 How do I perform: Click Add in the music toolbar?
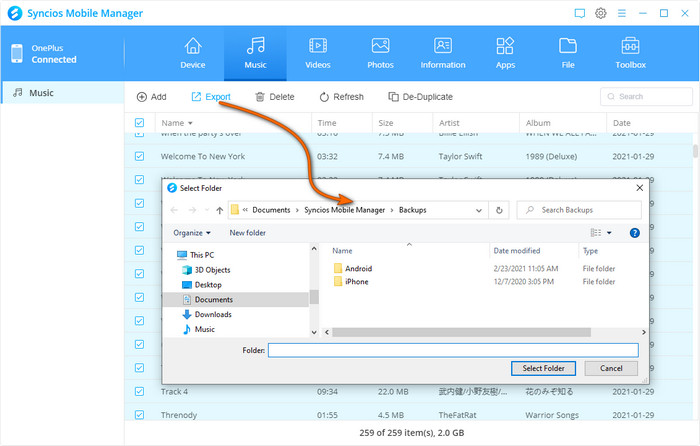point(151,97)
